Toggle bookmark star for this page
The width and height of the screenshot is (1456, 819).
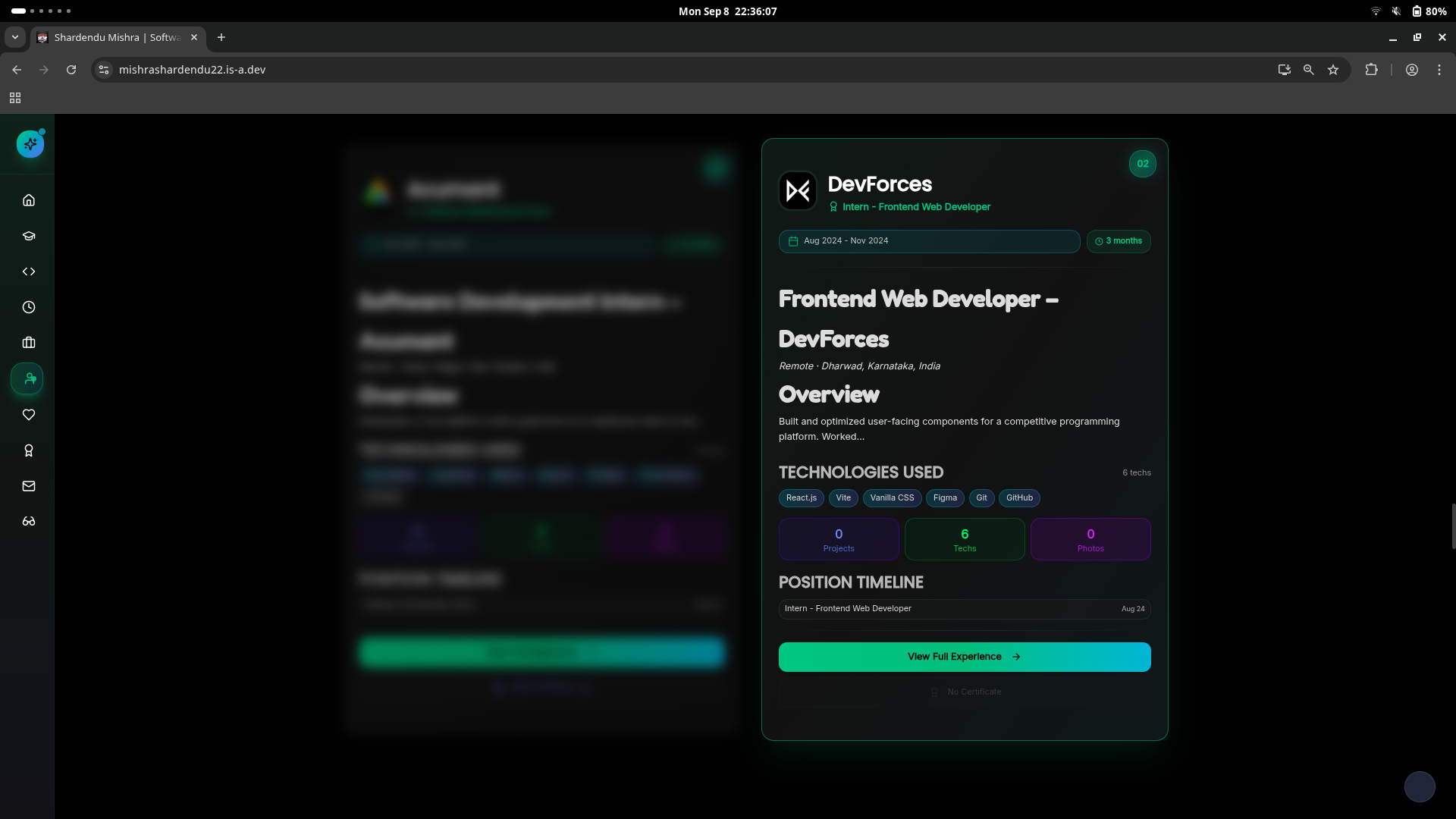click(x=1333, y=70)
